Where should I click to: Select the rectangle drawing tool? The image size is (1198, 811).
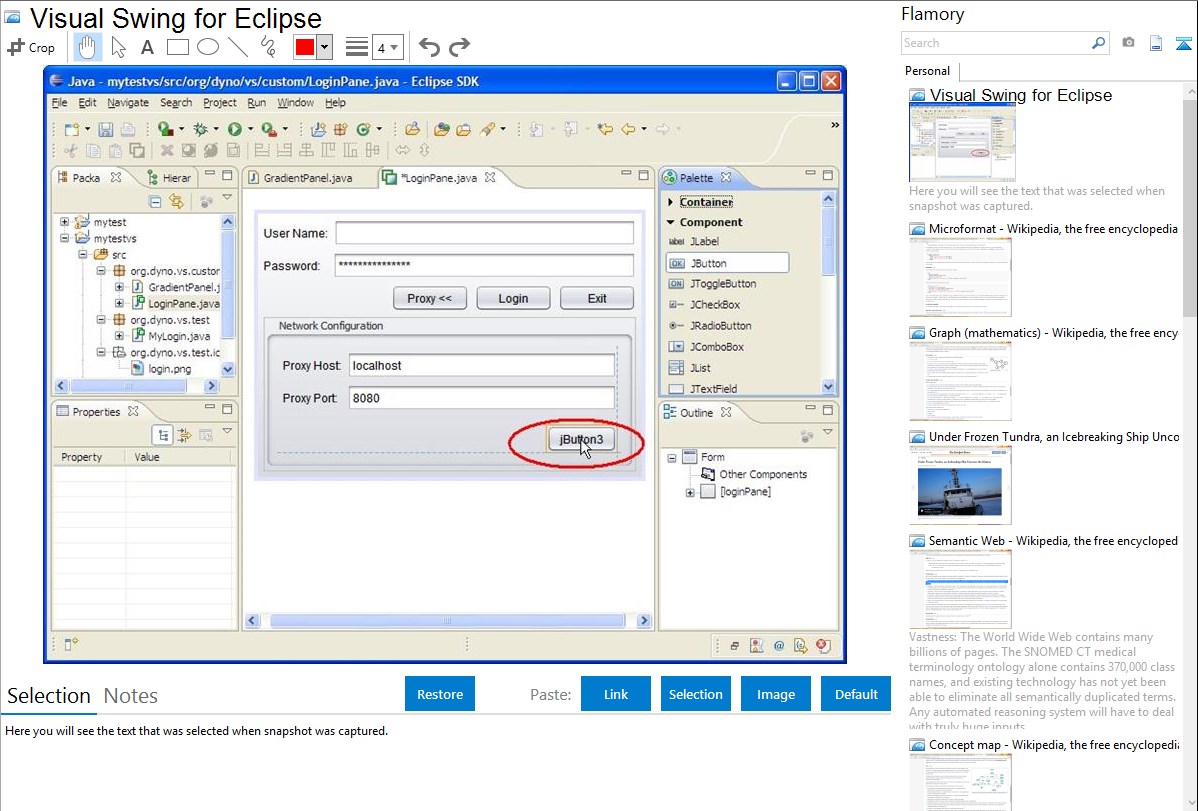pyautogui.click(x=177, y=47)
